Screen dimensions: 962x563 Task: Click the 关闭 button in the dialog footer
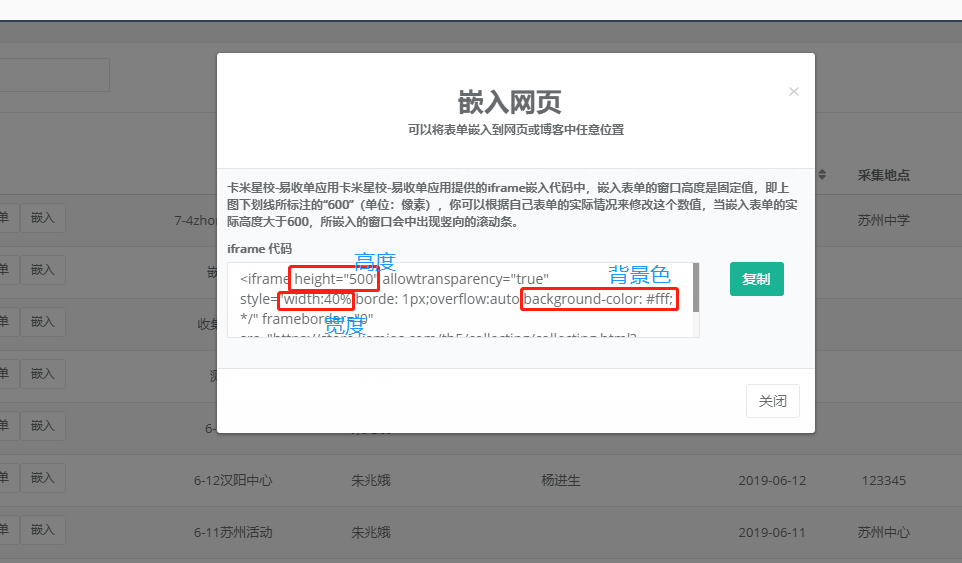772,401
